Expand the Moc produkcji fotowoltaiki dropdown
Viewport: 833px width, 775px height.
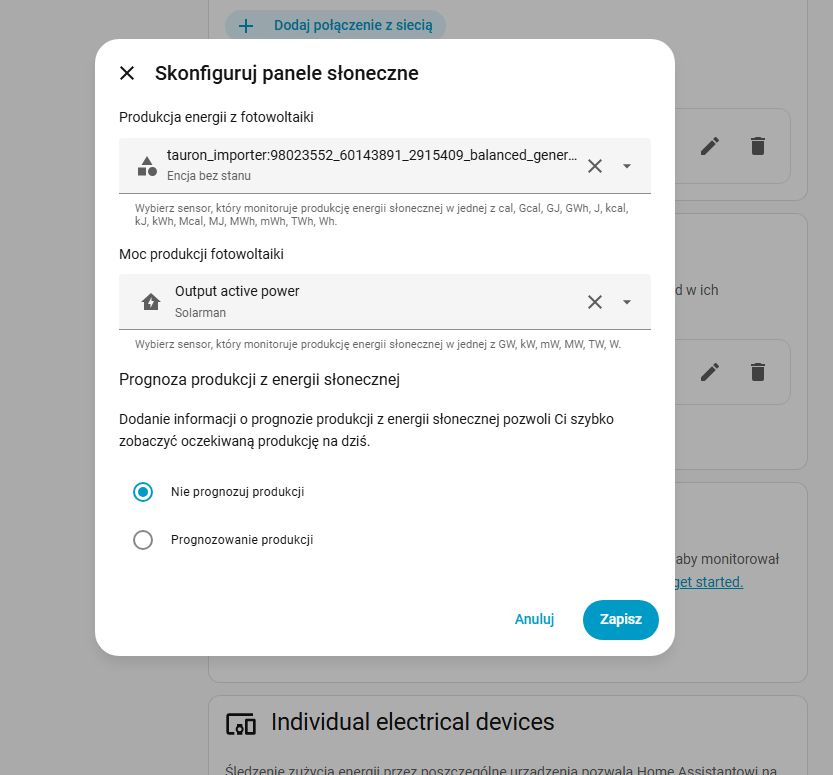[627, 302]
